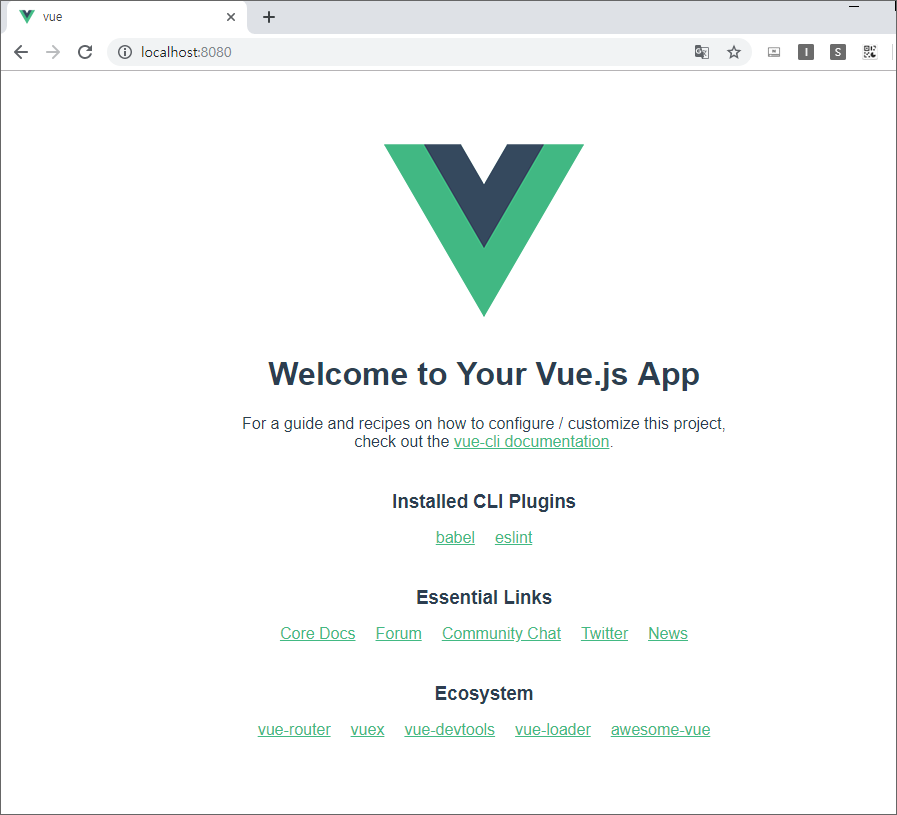Screen dimensions: 897x815
Task: Visit the Core Docs link
Action: click(x=317, y=634)
